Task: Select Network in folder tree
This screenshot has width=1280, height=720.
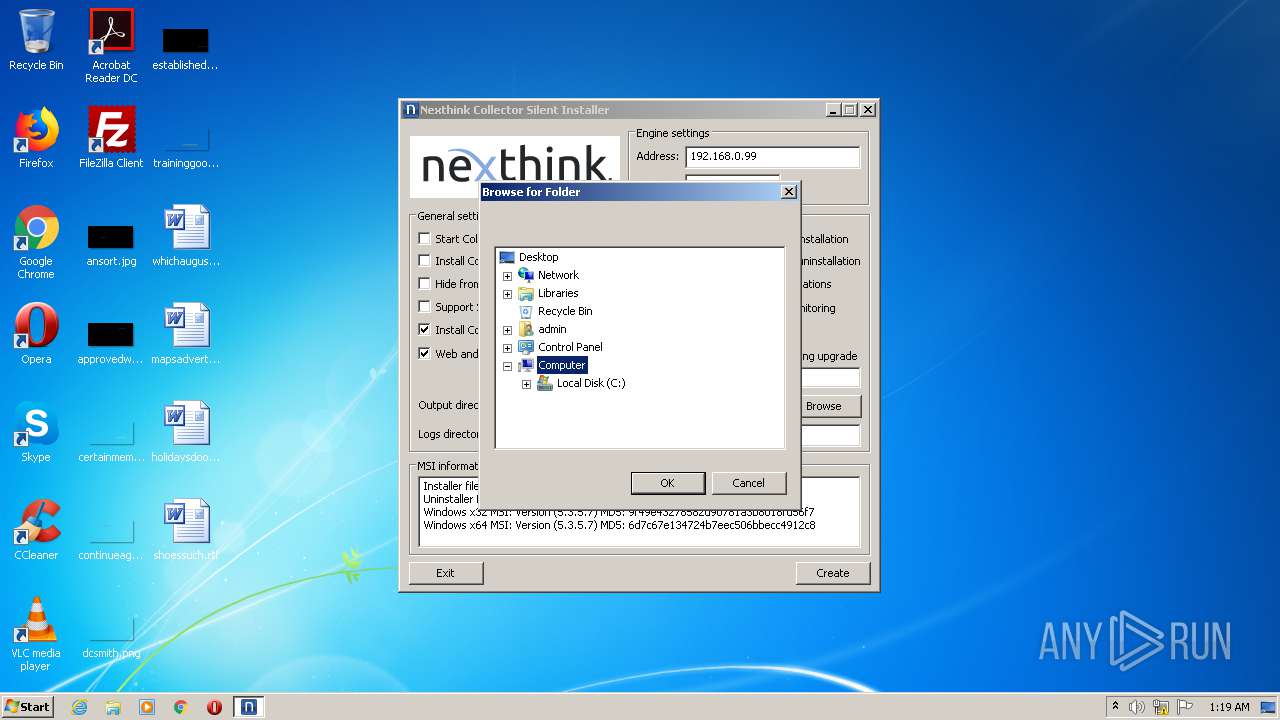Action: 558,275
